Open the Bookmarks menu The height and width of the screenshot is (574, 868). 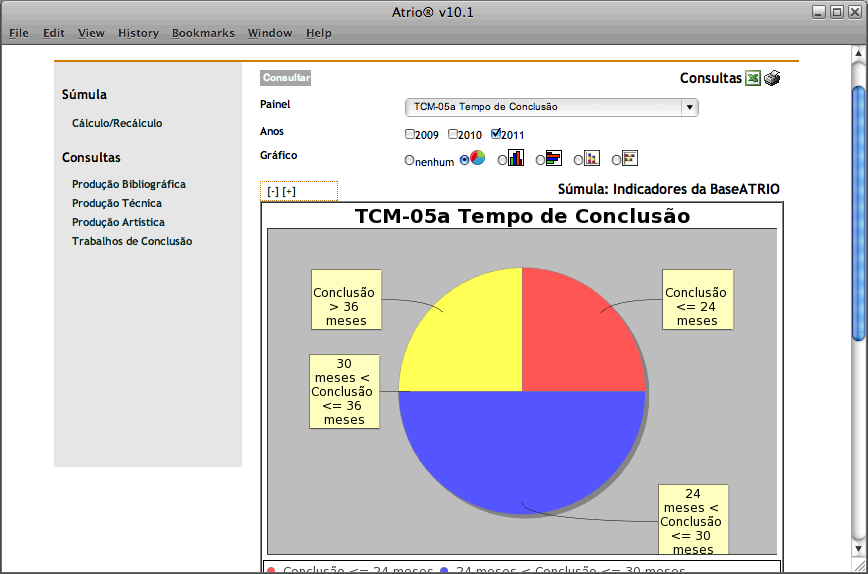pos(203,33)
